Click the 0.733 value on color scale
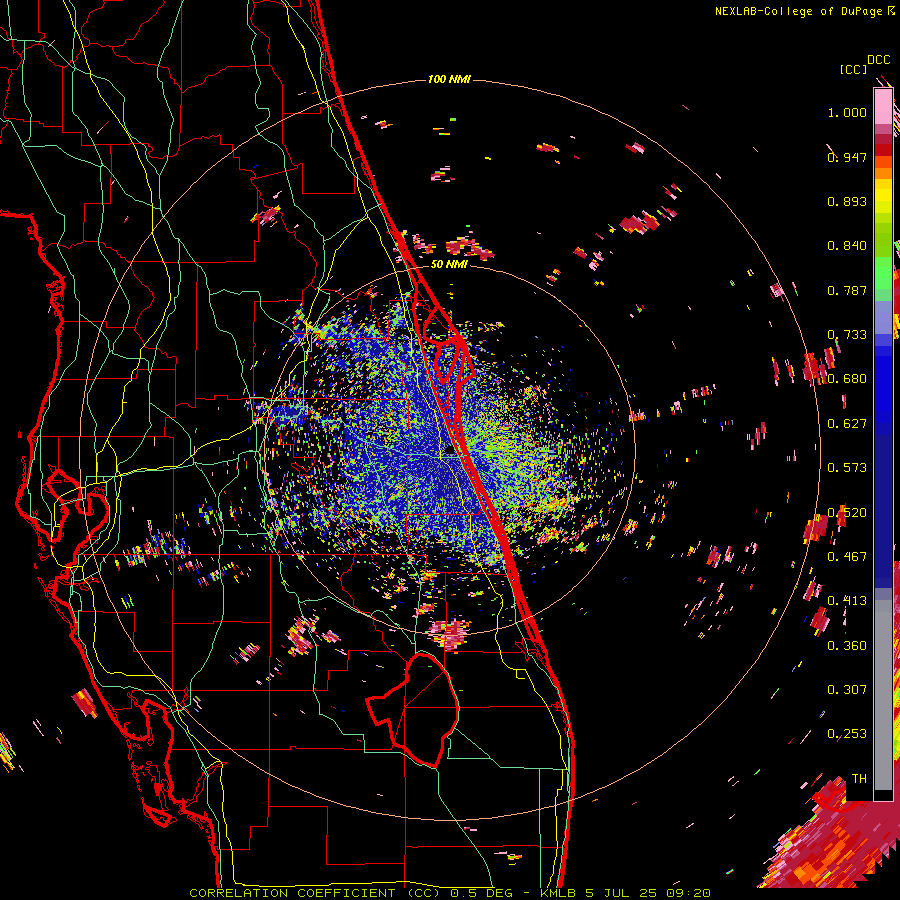900x900 pixels. (x=847, y=335)
